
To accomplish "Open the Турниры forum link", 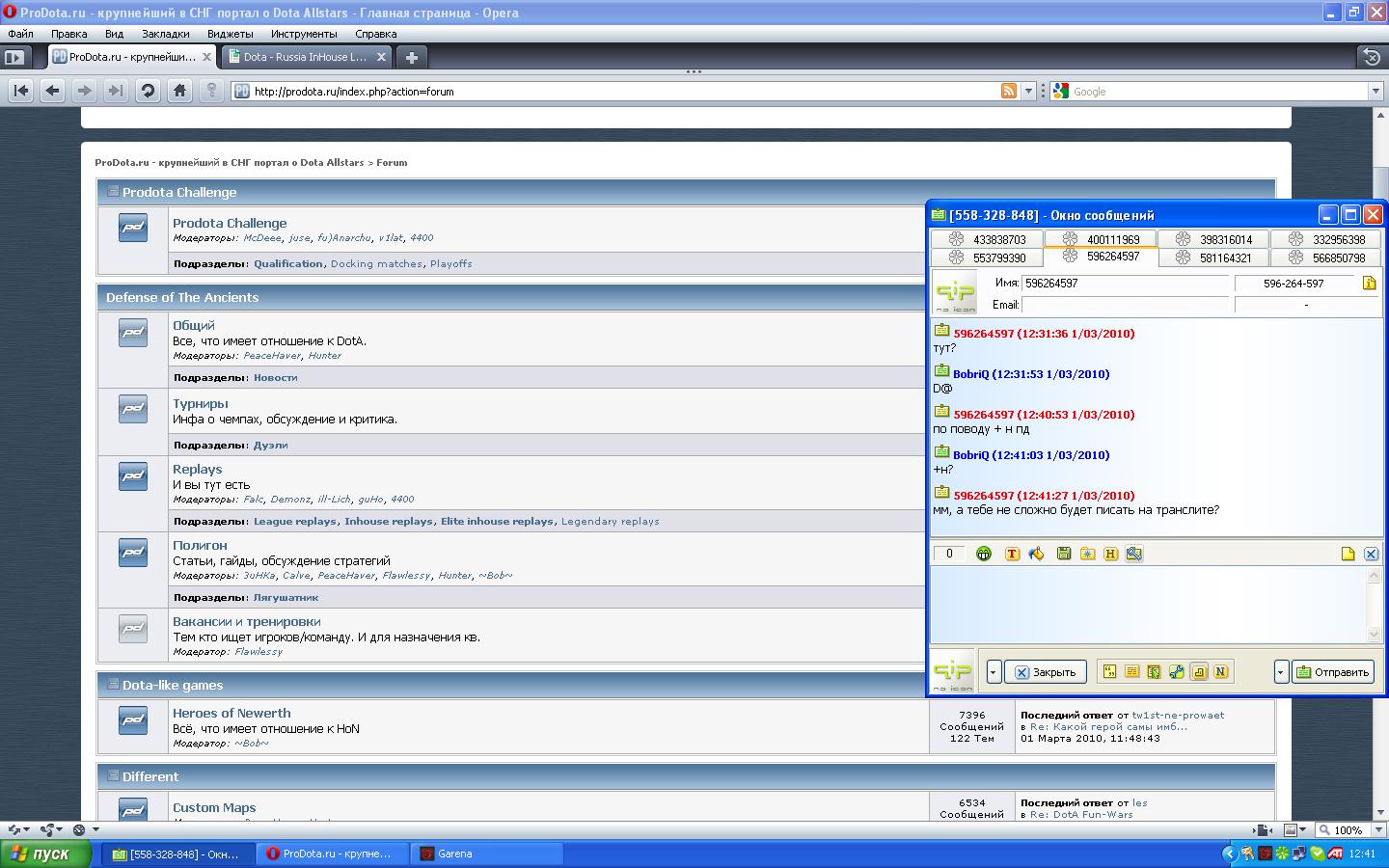I will (201, 403).
